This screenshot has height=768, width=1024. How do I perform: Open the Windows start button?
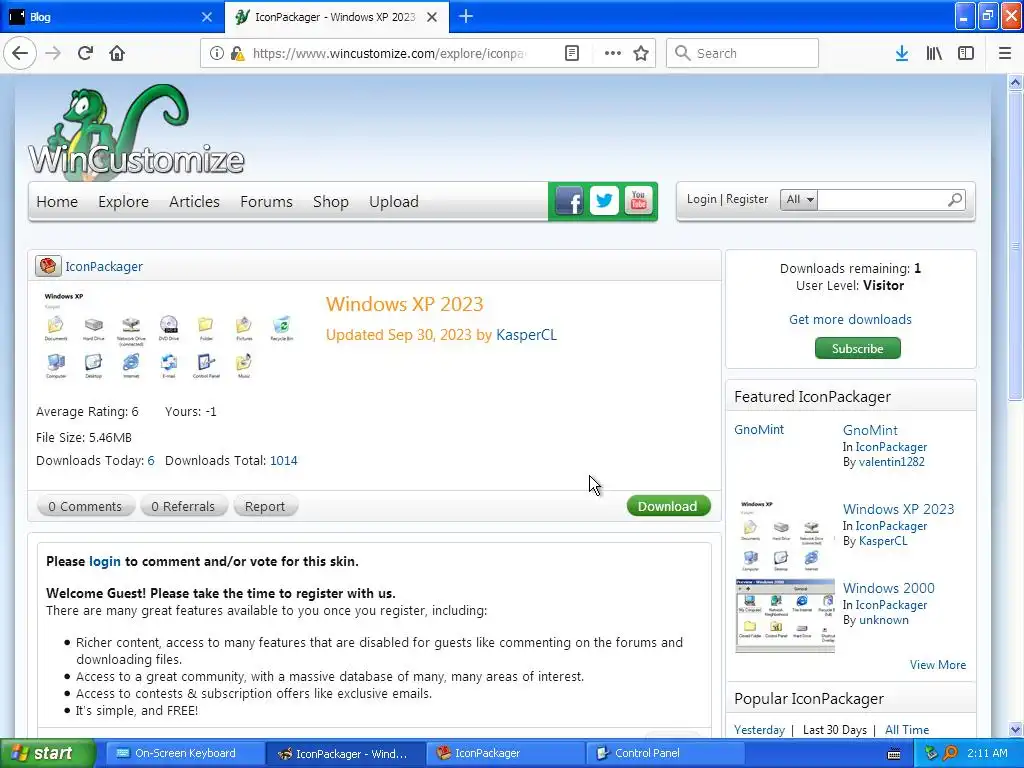click(48, 753)
